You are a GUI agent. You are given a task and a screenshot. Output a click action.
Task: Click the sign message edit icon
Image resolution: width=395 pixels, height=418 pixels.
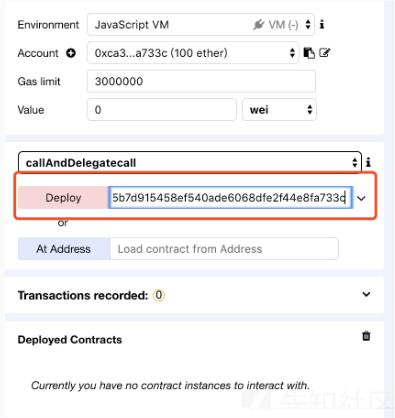(x=324, y=53)
